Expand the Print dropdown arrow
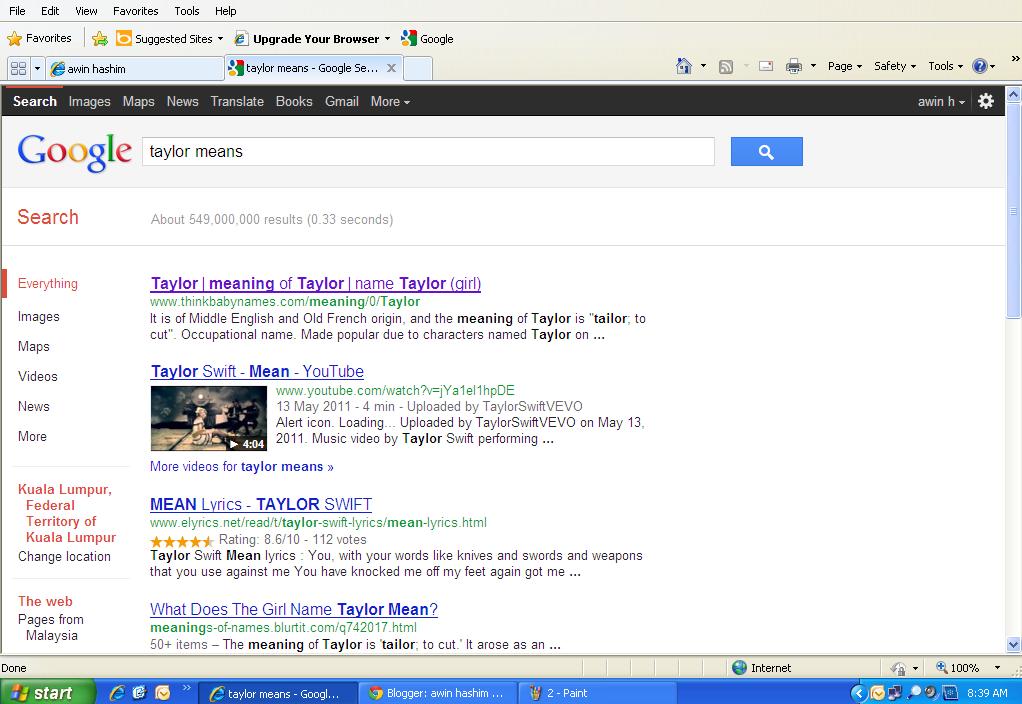Viewport: 1022px width, 704px height. [x=813, y=66]
